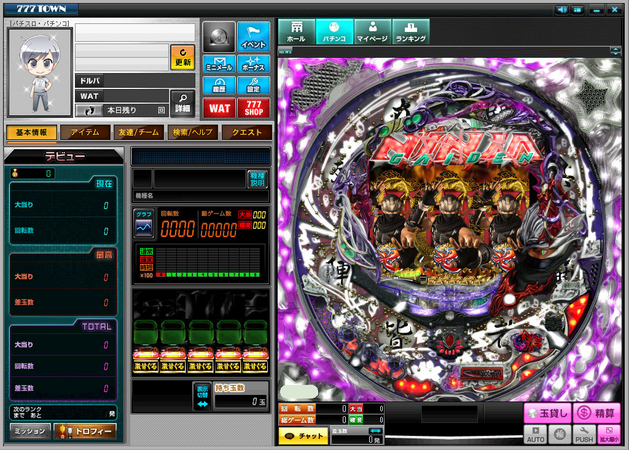This screenshot has height=450, width=629.
Task: Click the 機種説明 button
Action: tap(258, 179)
